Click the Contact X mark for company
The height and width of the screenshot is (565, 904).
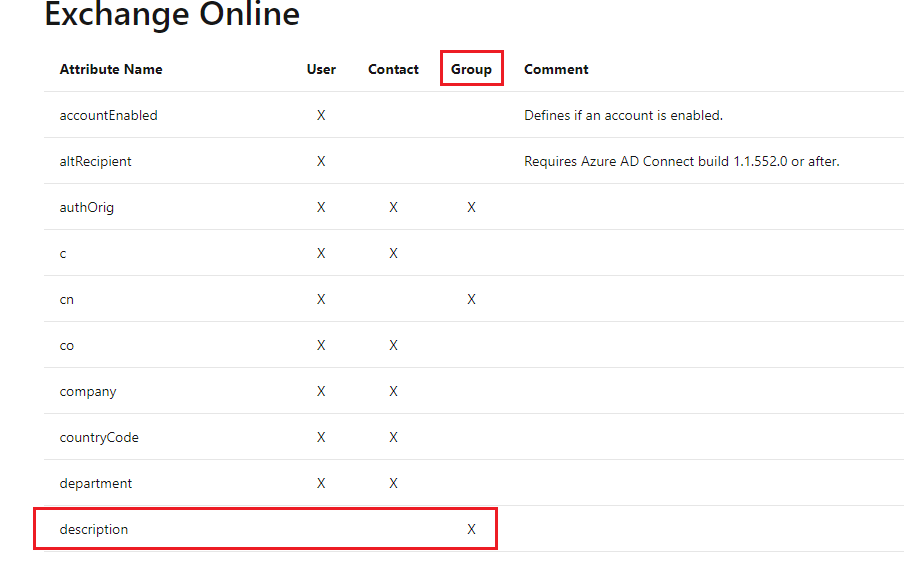tap(393, 391)
